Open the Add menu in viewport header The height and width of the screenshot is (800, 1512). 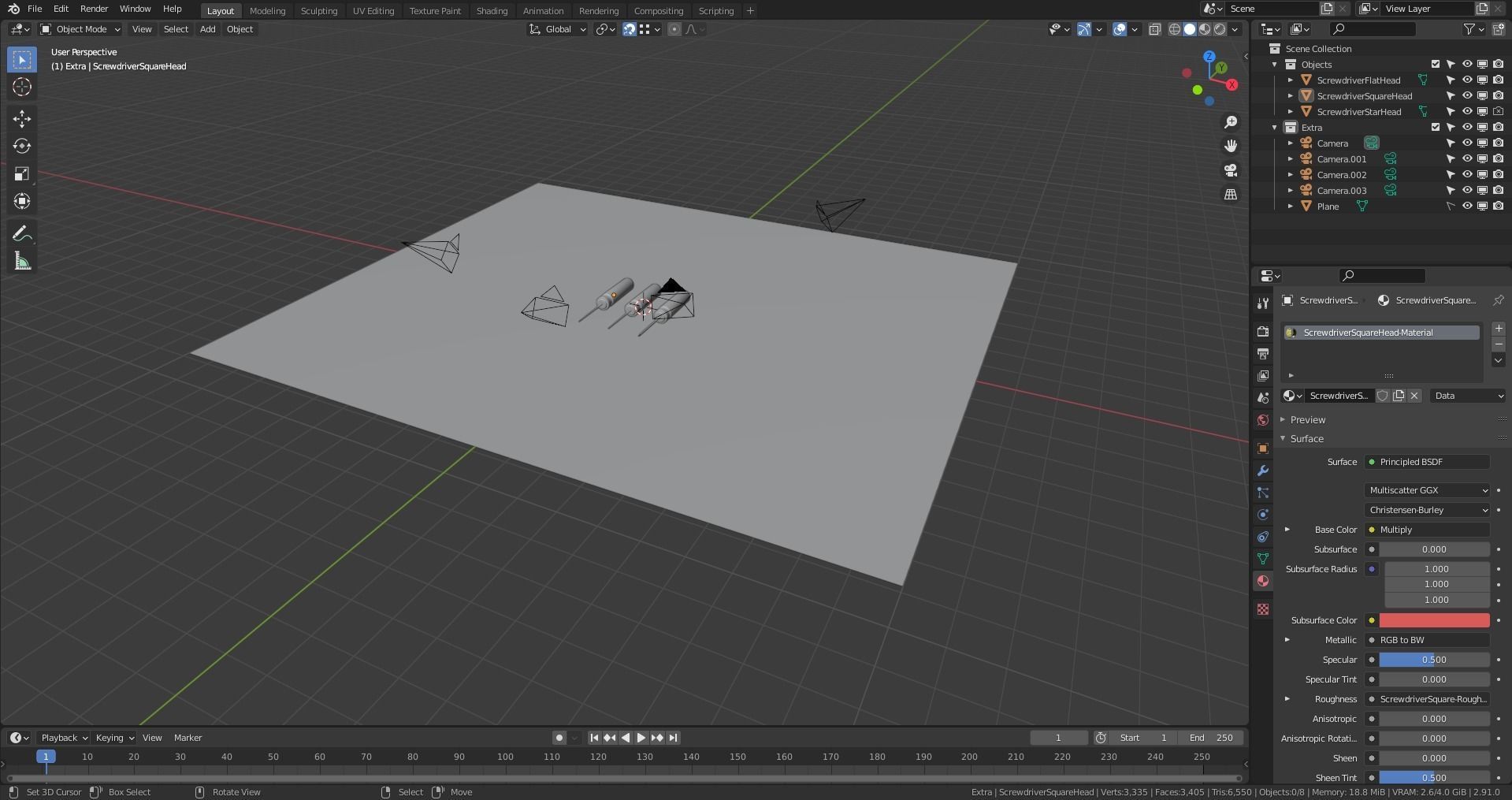[x=207, y=29]
